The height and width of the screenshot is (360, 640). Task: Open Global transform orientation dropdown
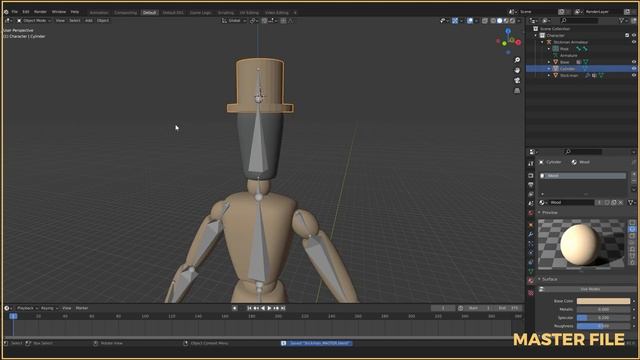click(x=234, y=20)
